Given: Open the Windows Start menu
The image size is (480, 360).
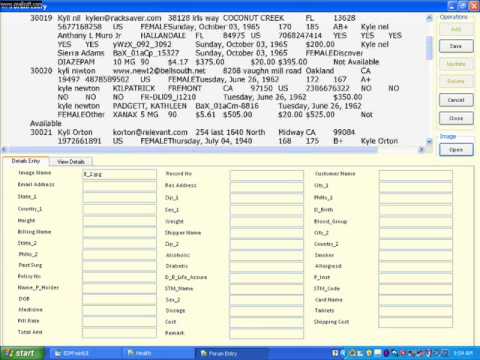Looking at the screenshot, I should [x=22, y=353].
